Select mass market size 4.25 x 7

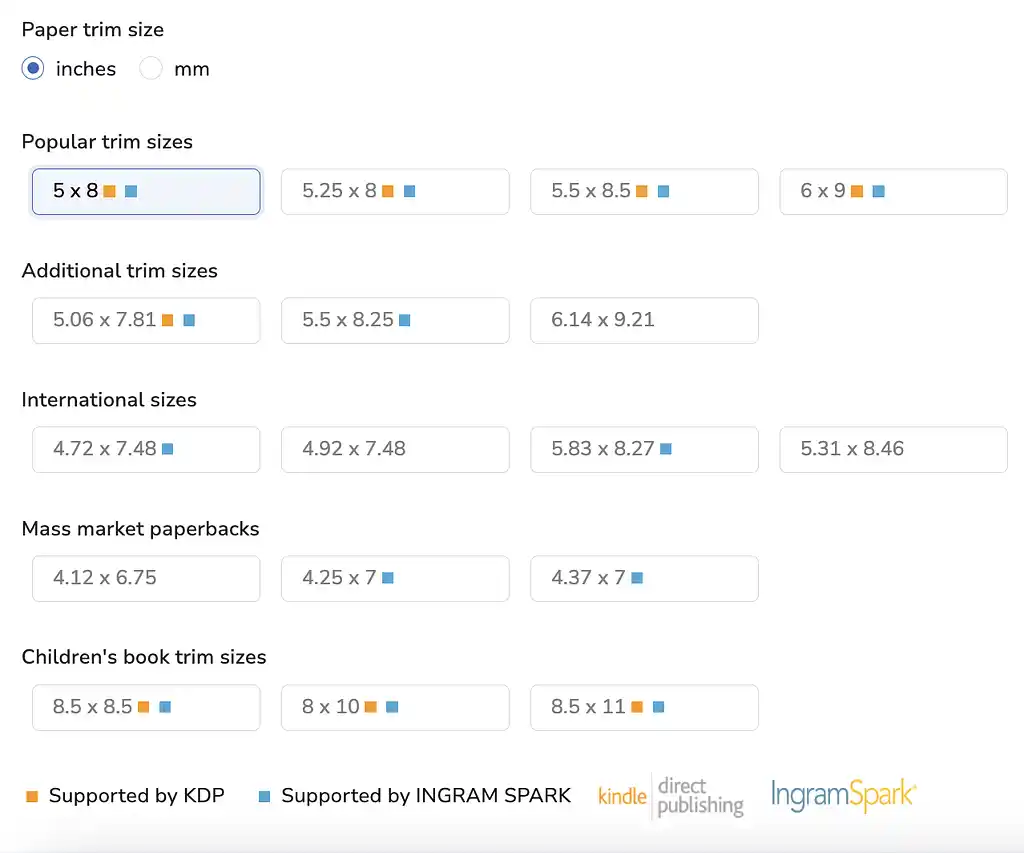coord(395,578)
